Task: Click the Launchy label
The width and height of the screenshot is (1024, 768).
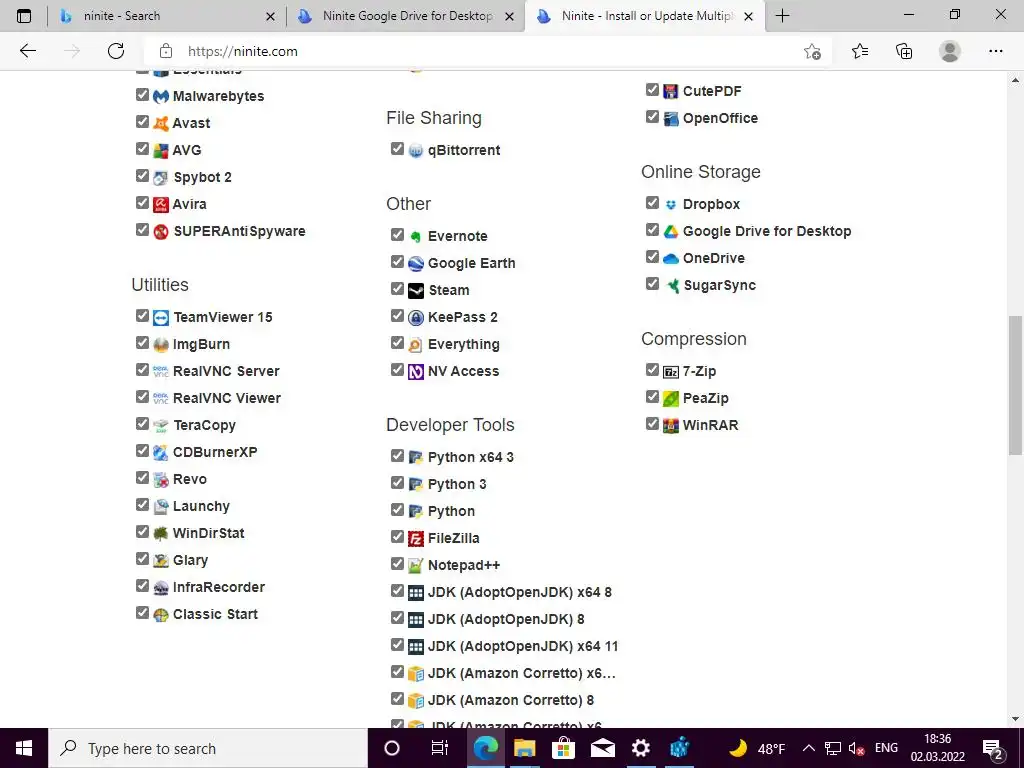Action: (x=201, y=506)
